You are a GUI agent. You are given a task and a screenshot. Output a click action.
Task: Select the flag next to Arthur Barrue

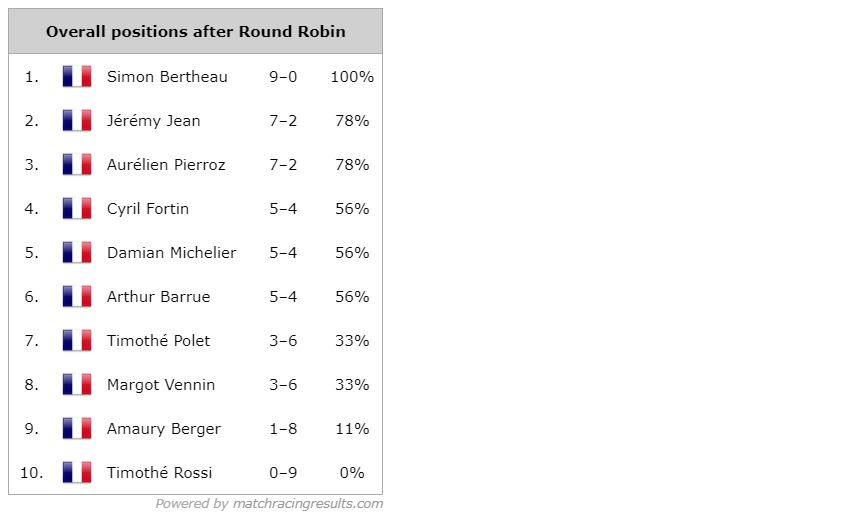77,296
